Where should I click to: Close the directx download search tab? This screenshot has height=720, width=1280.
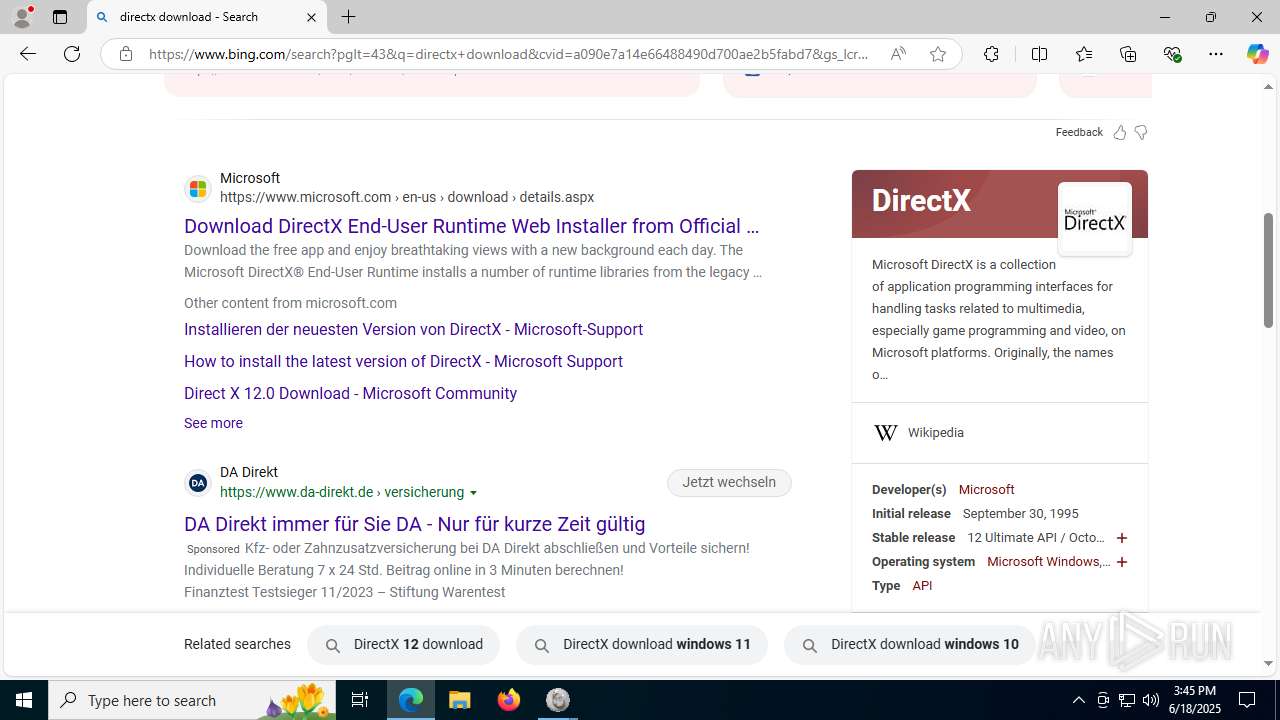point(311,17)
